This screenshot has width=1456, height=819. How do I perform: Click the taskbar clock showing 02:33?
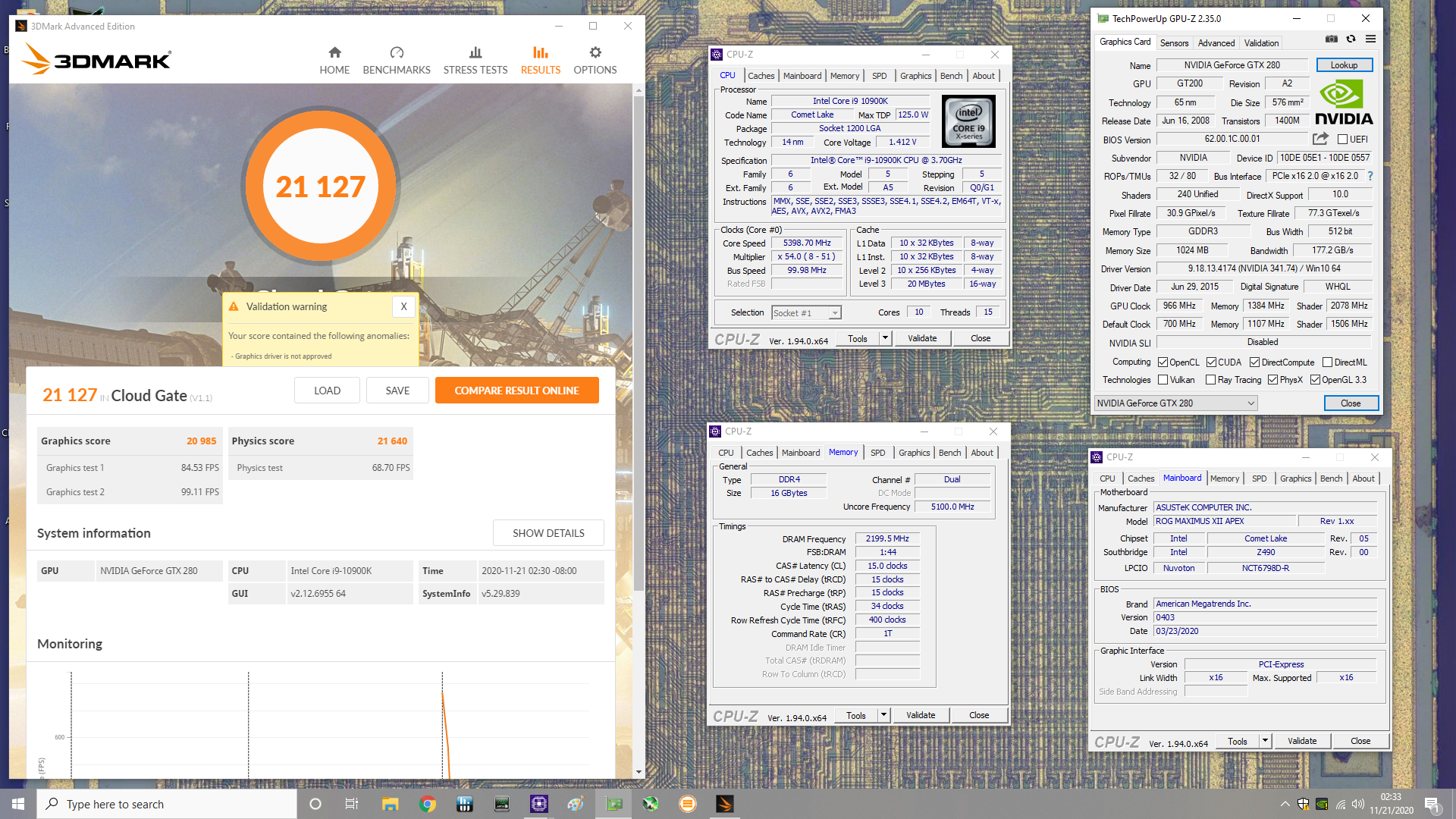point(1391,804)
